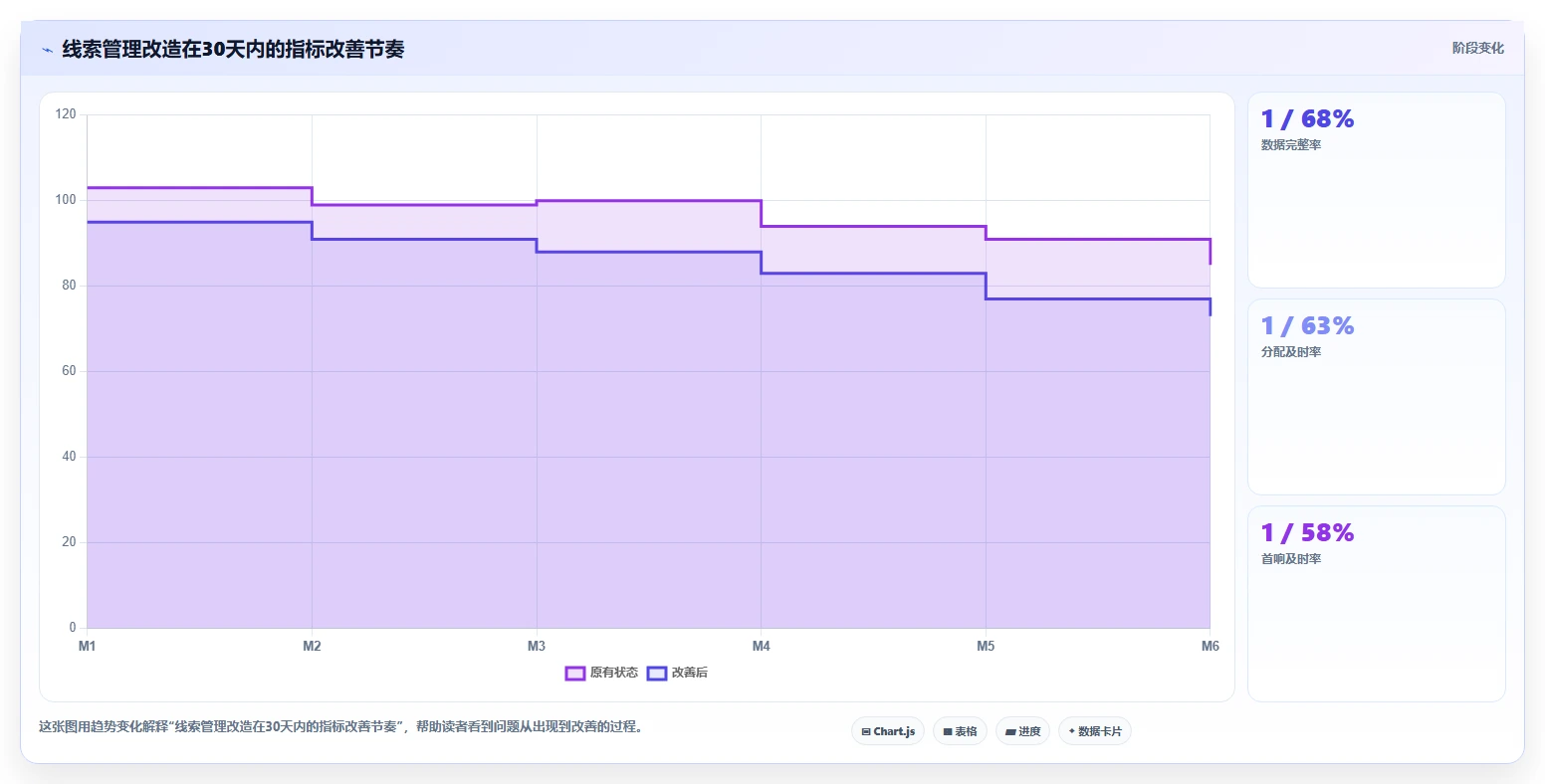Viewport: 1545px width, 784px height.
Task: Click the 0 y-axis value
Action: click(73, 628)
